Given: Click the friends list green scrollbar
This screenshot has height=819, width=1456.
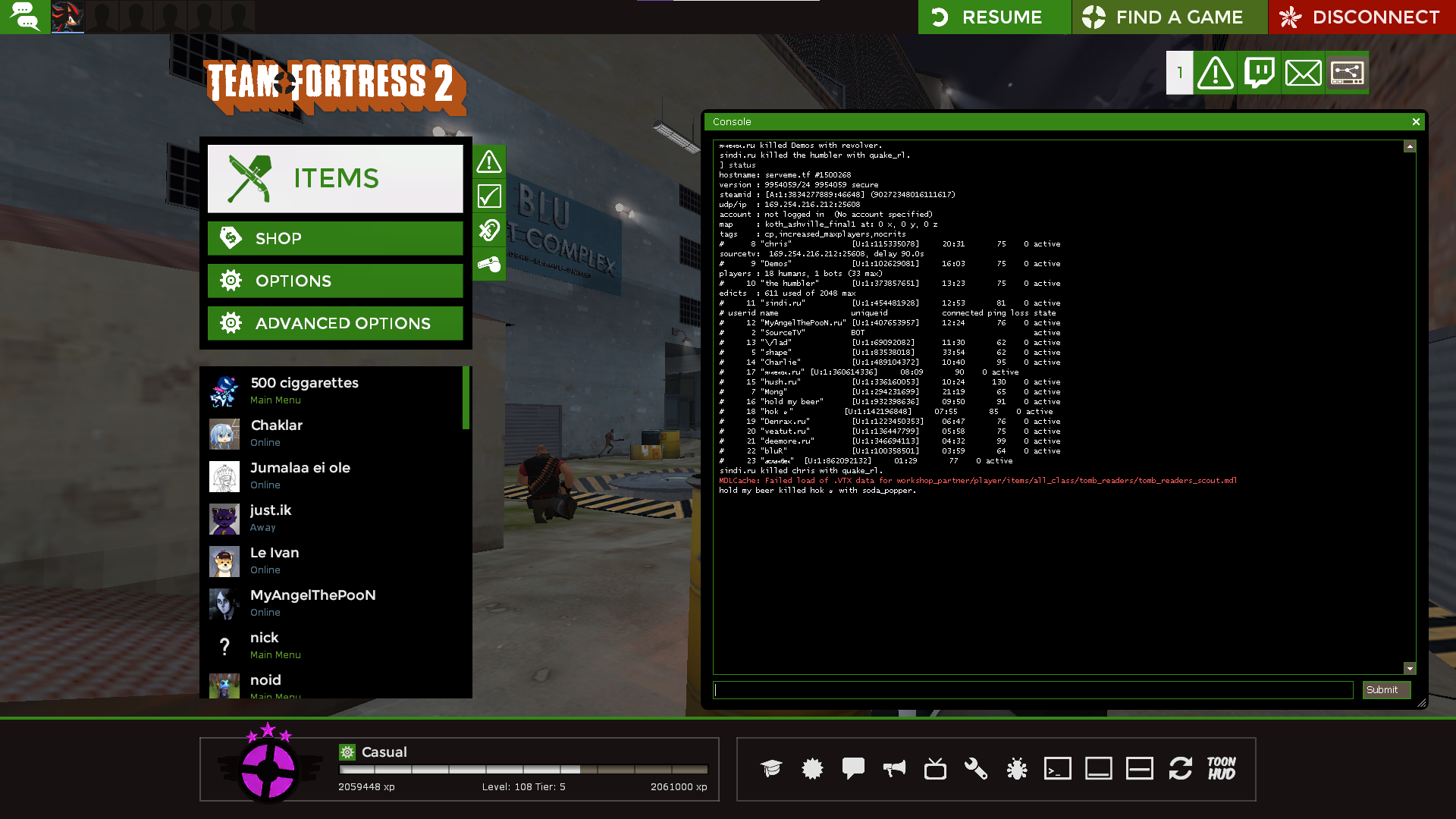Looking at the screenshot, I should click(x=466, y=398).
